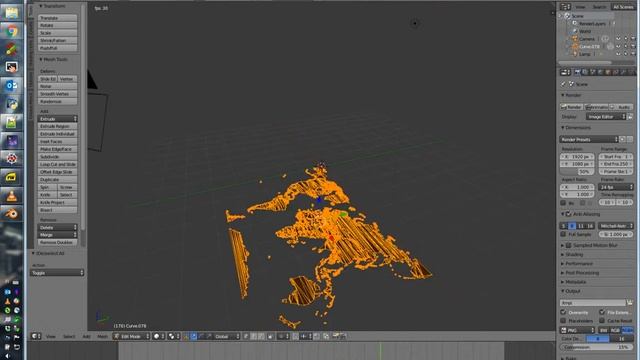Viewport: 640px width, 360px height.
Task: Add a render preset plus icon
Action: pyautogui.click(x=622, y=140)
